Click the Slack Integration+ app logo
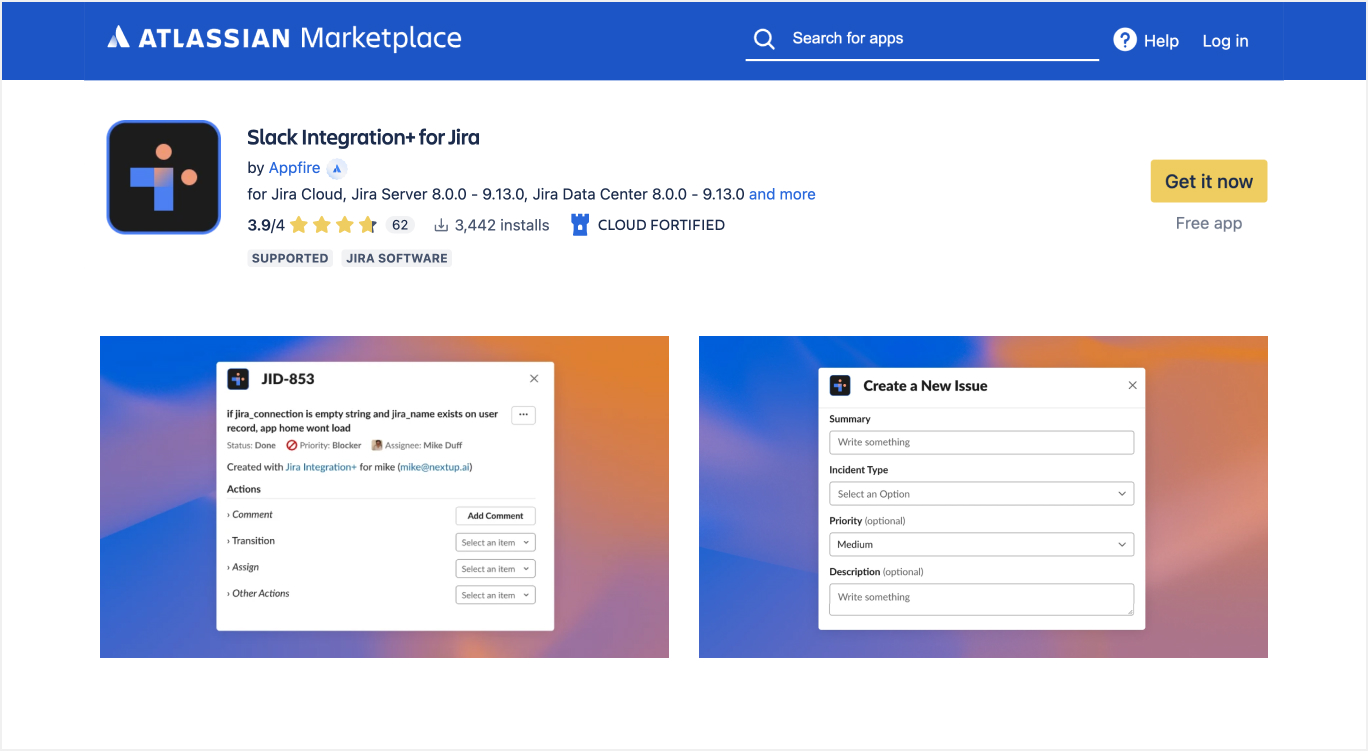 point(163,177)
